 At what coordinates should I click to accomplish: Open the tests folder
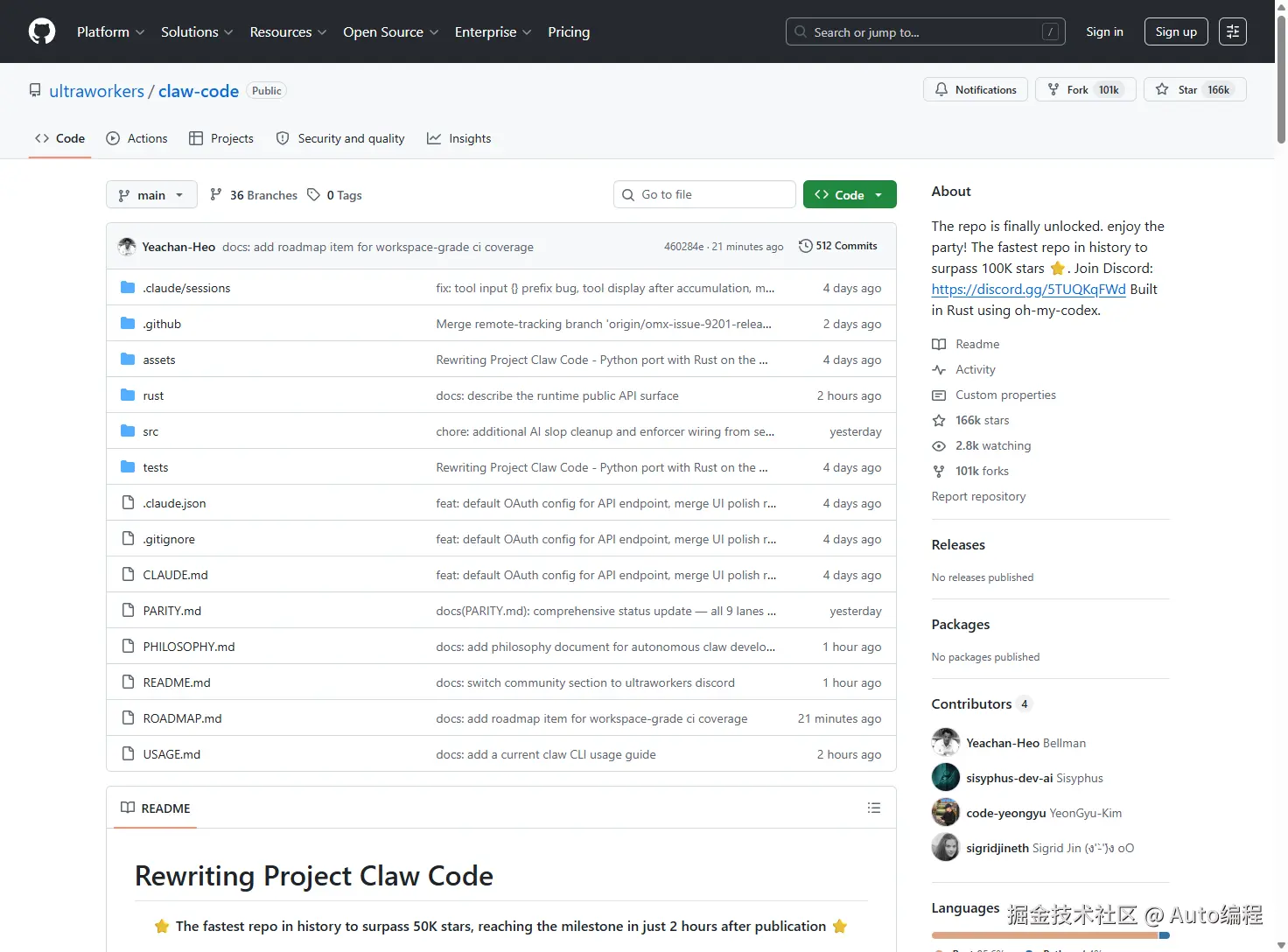pos(156,467)
